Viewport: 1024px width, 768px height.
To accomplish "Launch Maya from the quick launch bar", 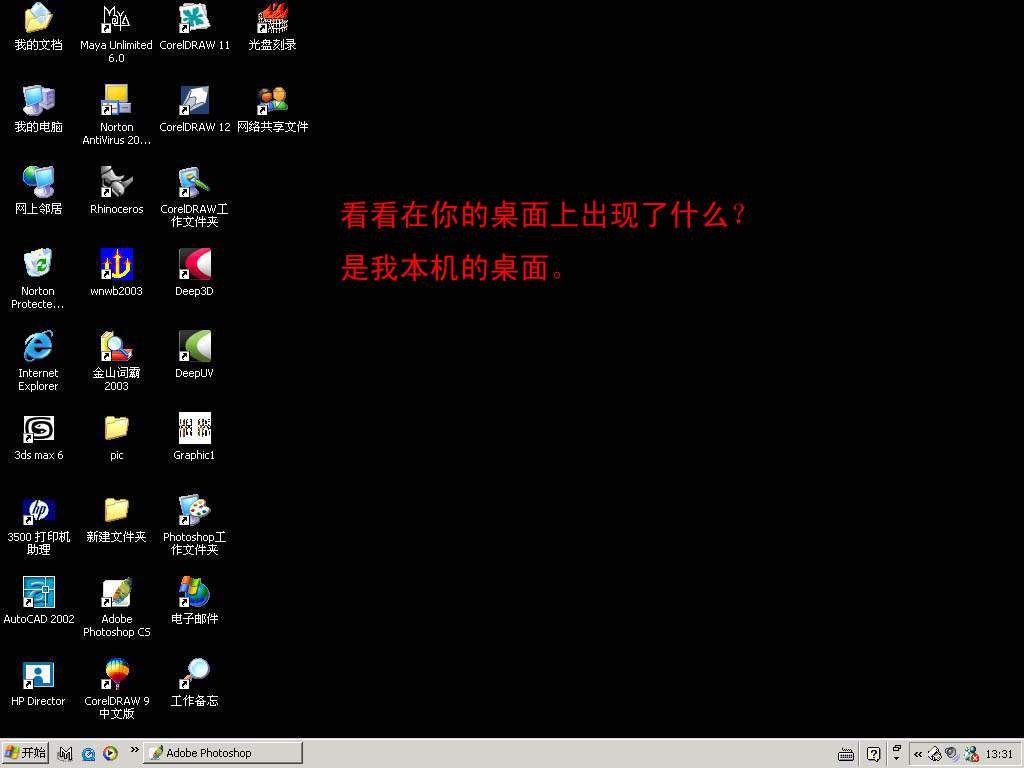I will (x=65, y=754).
